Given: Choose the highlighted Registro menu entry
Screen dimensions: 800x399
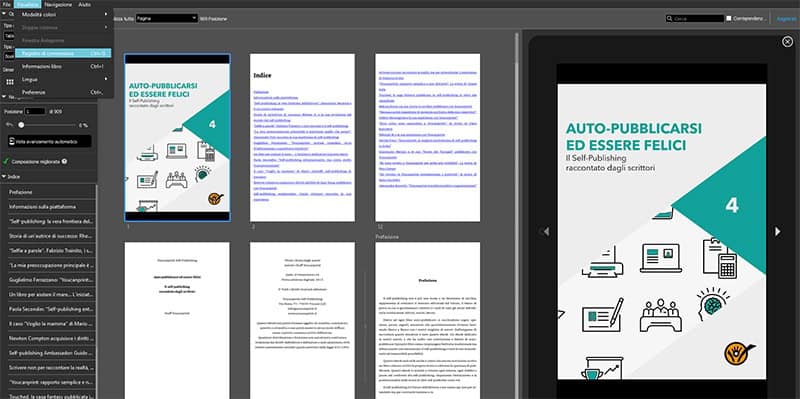Looking at the screenshot, I should pos(64,53).
